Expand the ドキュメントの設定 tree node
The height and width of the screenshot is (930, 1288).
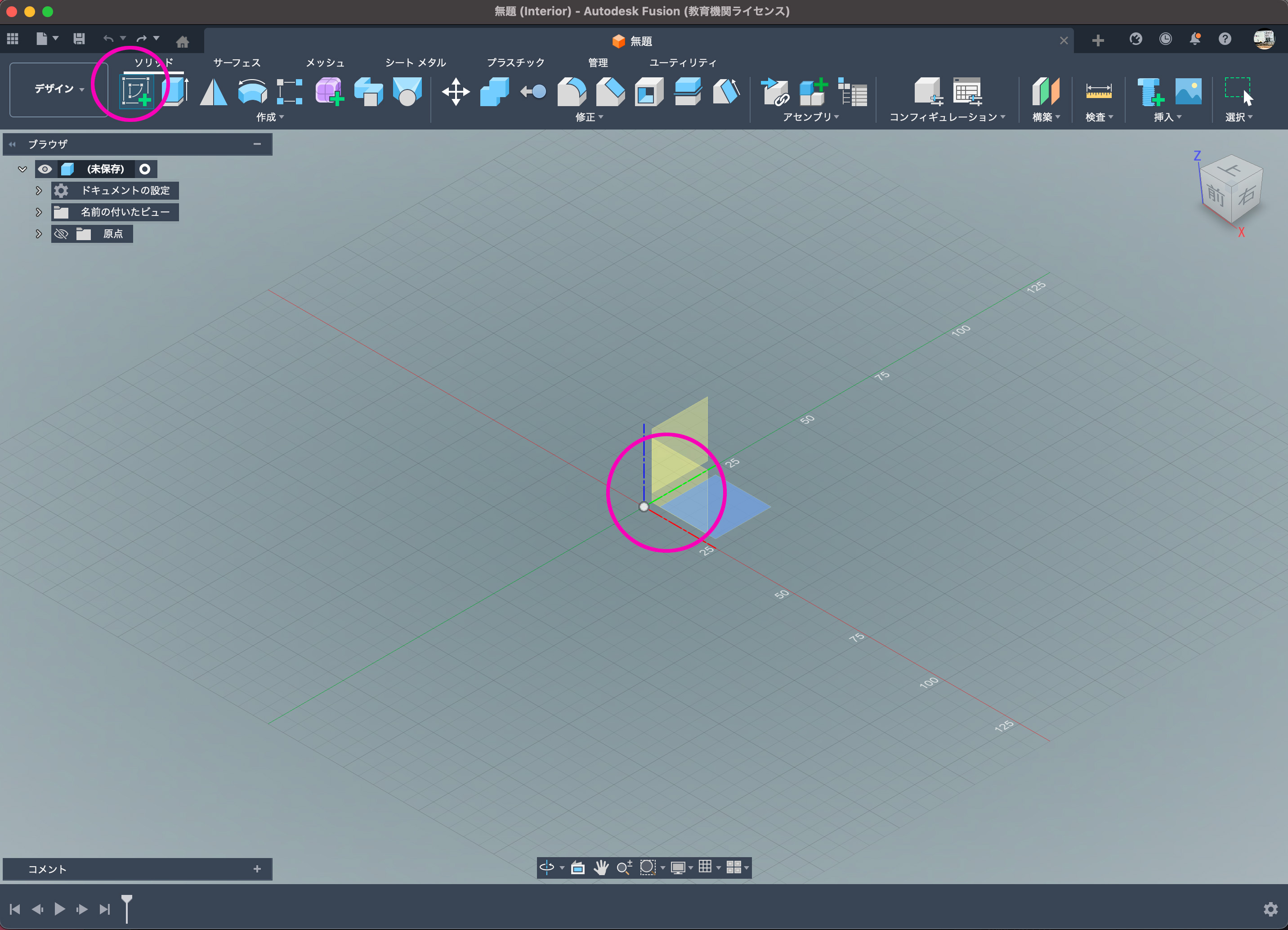point(39,191)
